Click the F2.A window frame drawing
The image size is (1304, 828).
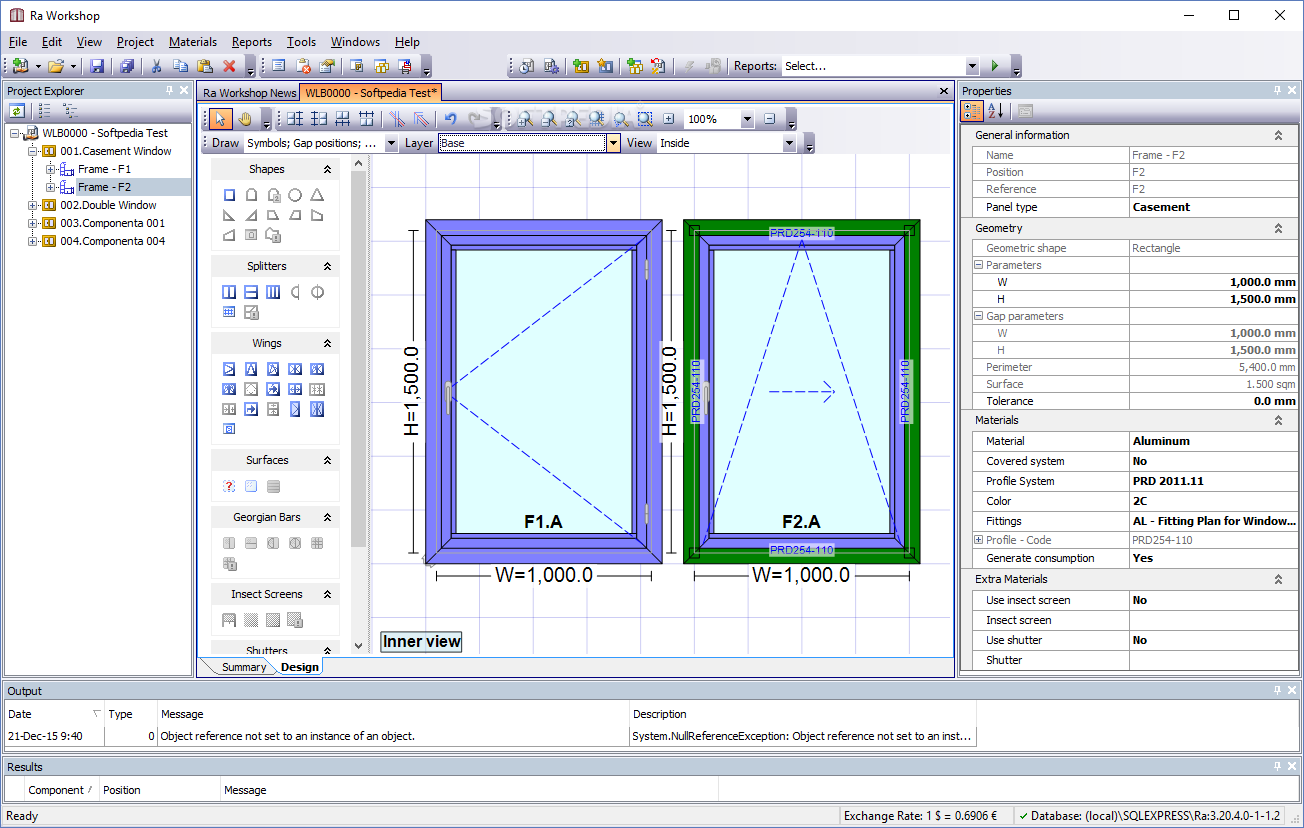coord(802,391)
